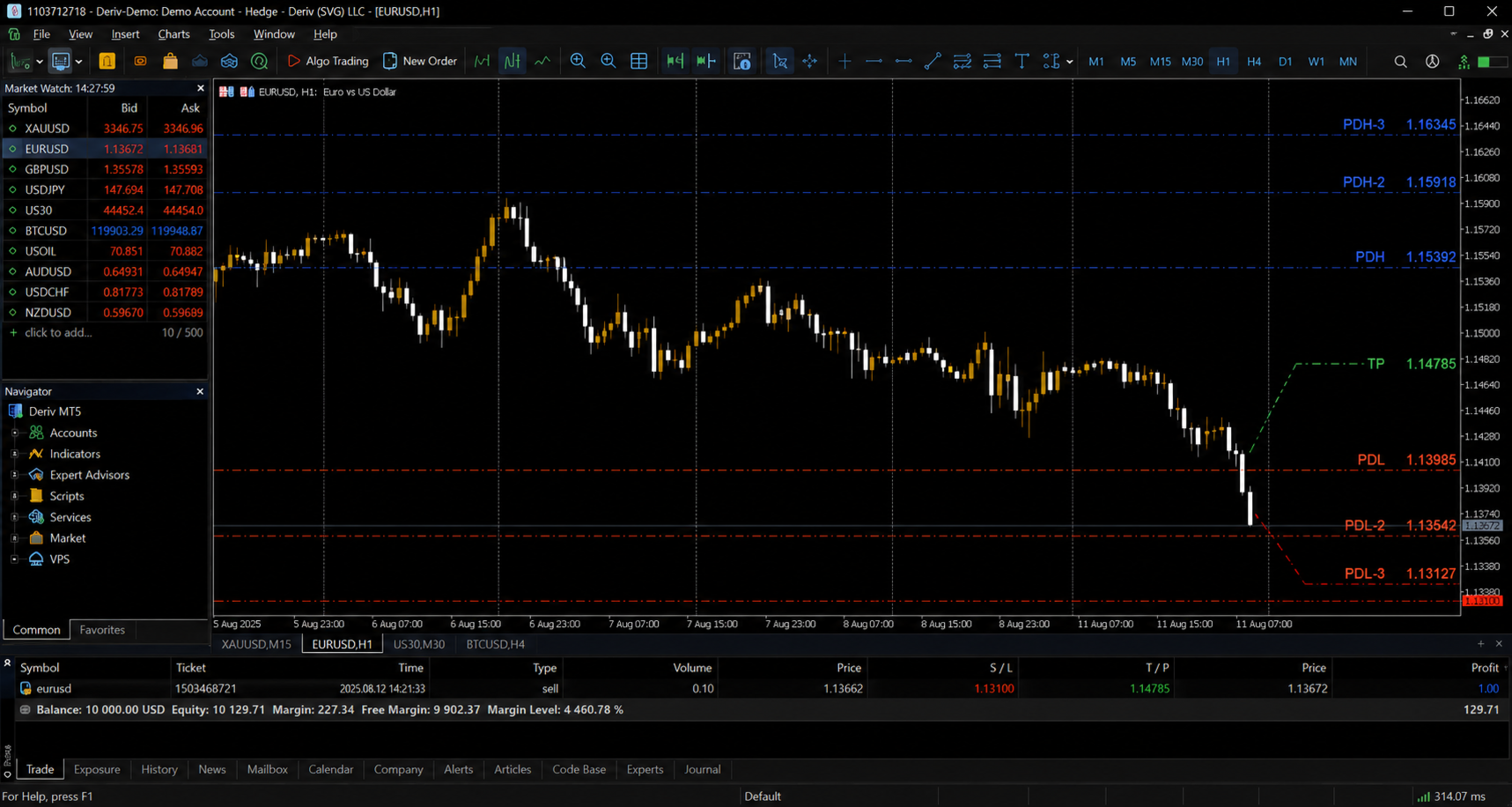This screenshot has height=807, width=1512.
Task: Switch to the XAUUSD,M15 chart tab
Action: click(256, 644)
